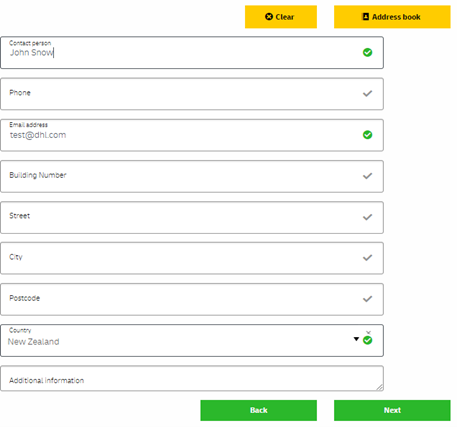Click the checkmark icon in Street field
Viewport: 457px width, 427px height.
pyautogui.click(x=367, y=217)
